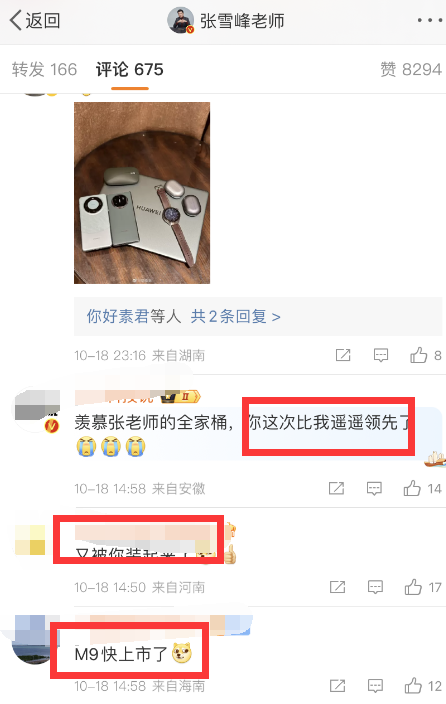Screen dimensions: 446x704
Task: Expand 共2条回复 replies
Action: point(235,317)
